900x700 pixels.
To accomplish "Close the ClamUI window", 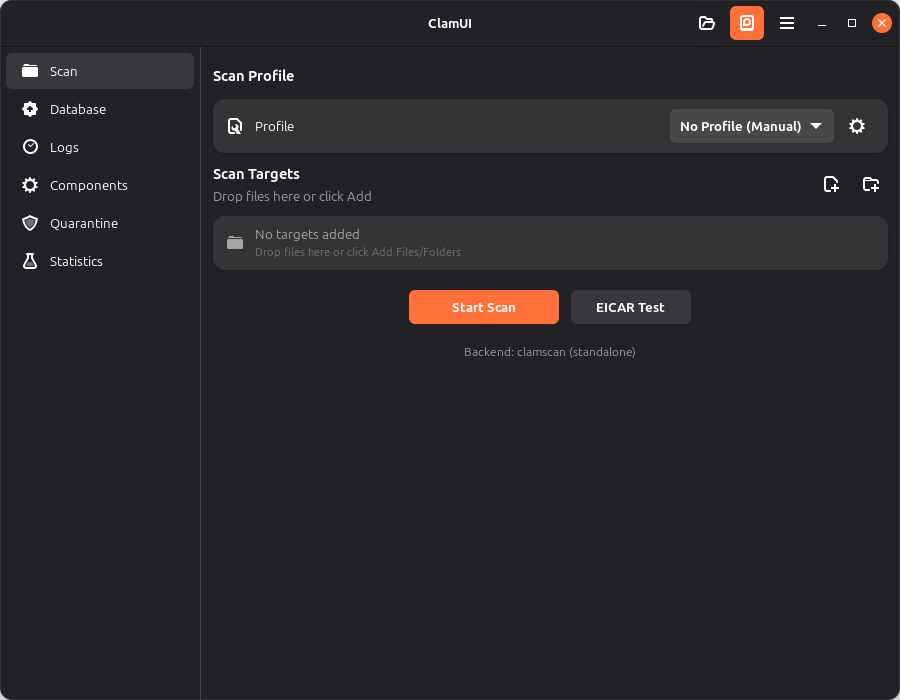I will click(882, 23).
